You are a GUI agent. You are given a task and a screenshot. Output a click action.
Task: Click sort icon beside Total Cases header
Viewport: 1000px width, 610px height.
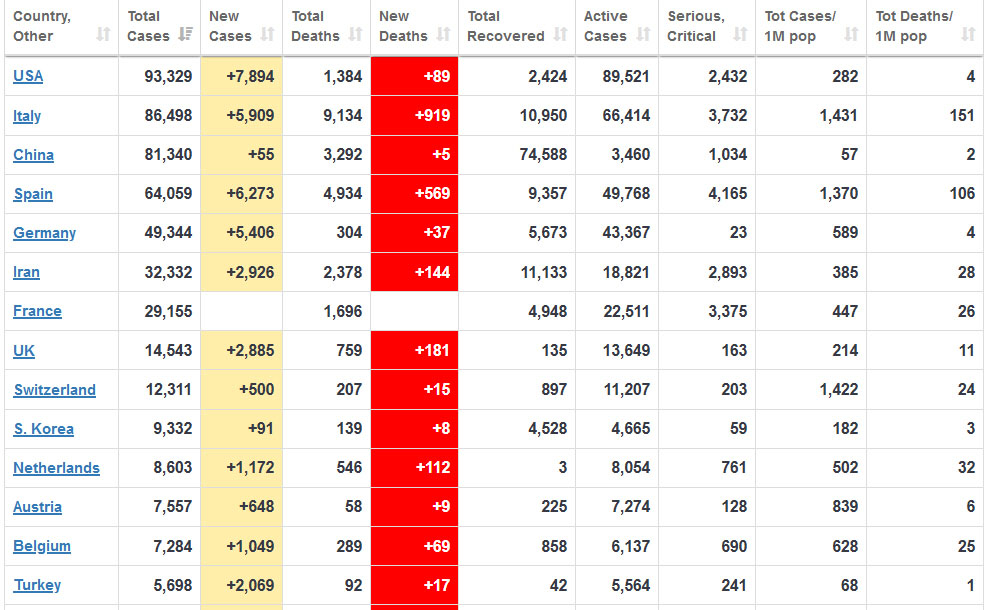point(185,36)
